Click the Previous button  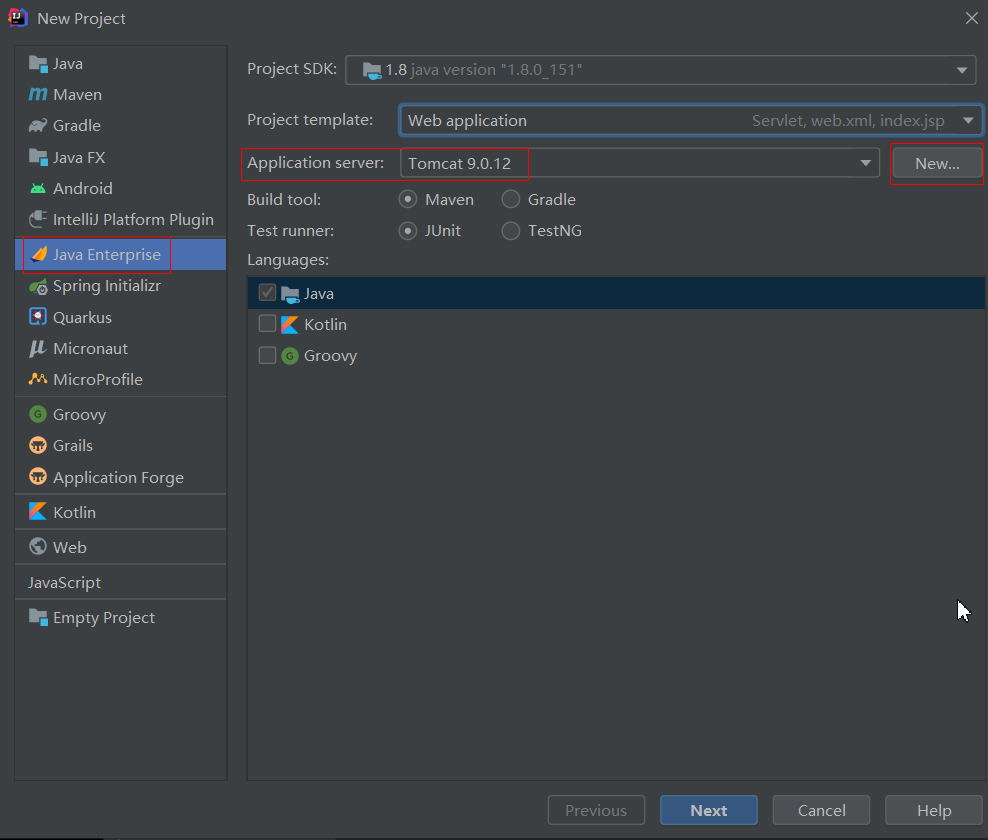pyautogui.click(x=596, y=810)
